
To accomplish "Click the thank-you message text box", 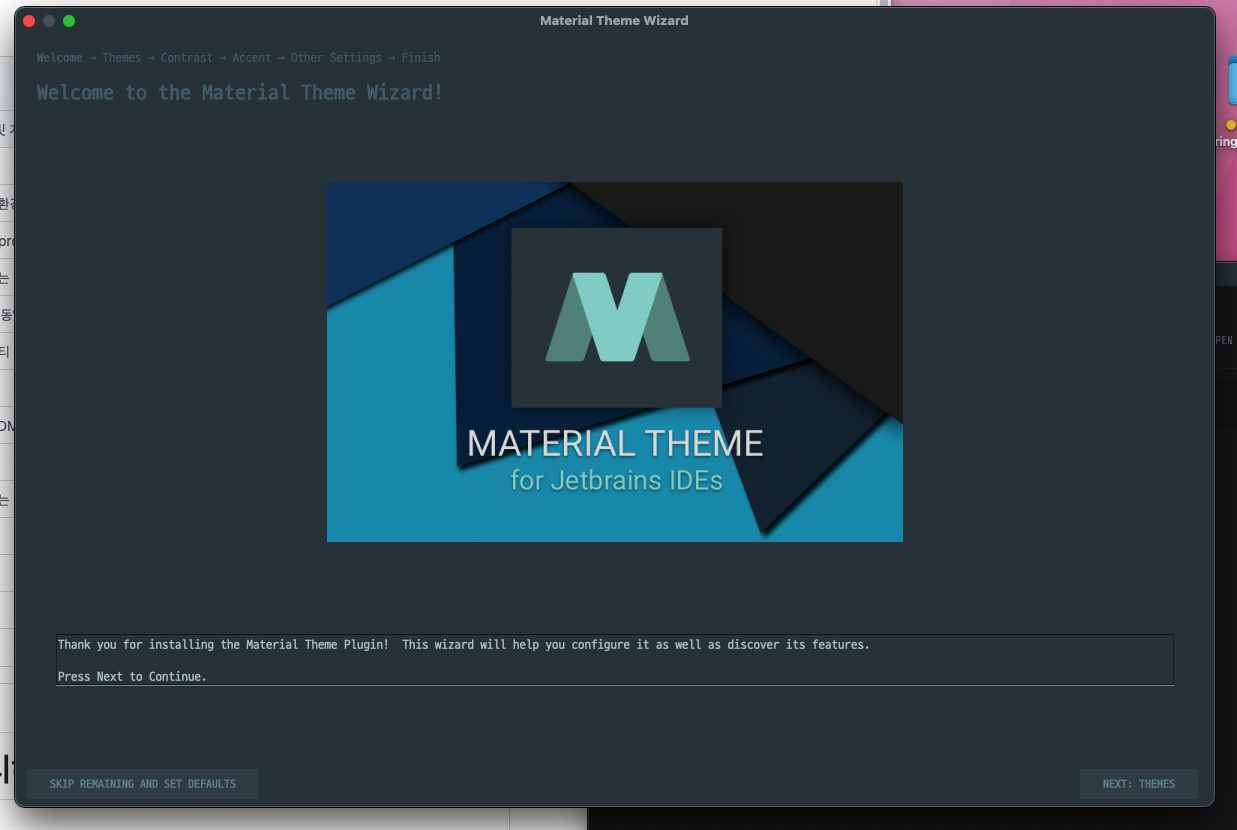I will point(615,660).
